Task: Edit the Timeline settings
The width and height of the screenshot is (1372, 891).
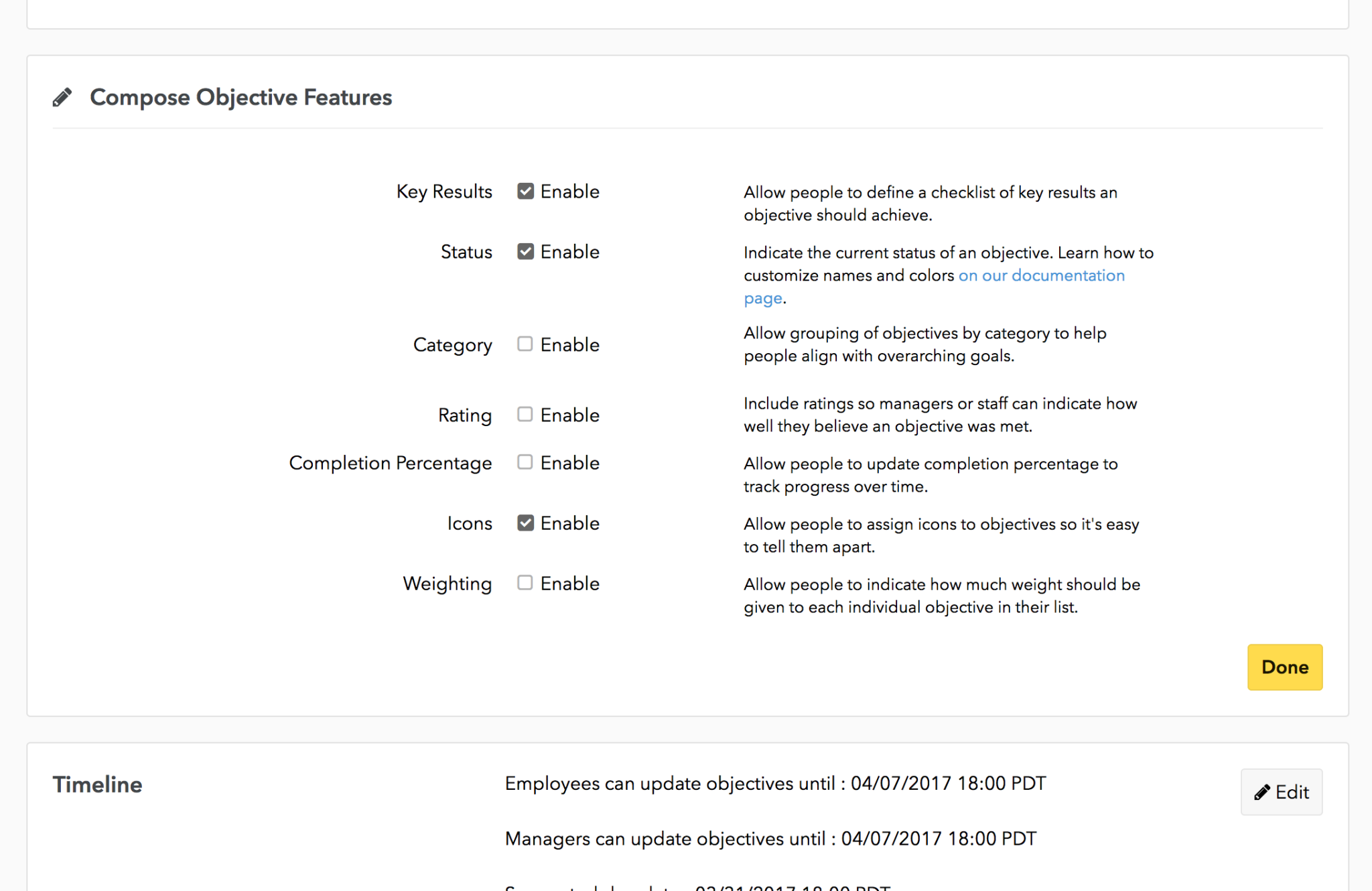Action: coord(1282,792)
